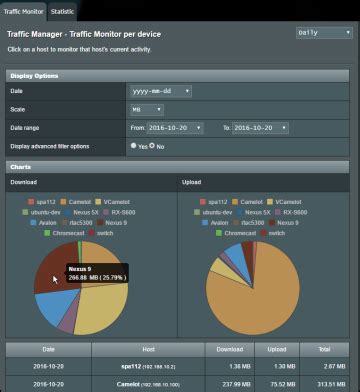Select No for advanced filter options

pos(152,146)
